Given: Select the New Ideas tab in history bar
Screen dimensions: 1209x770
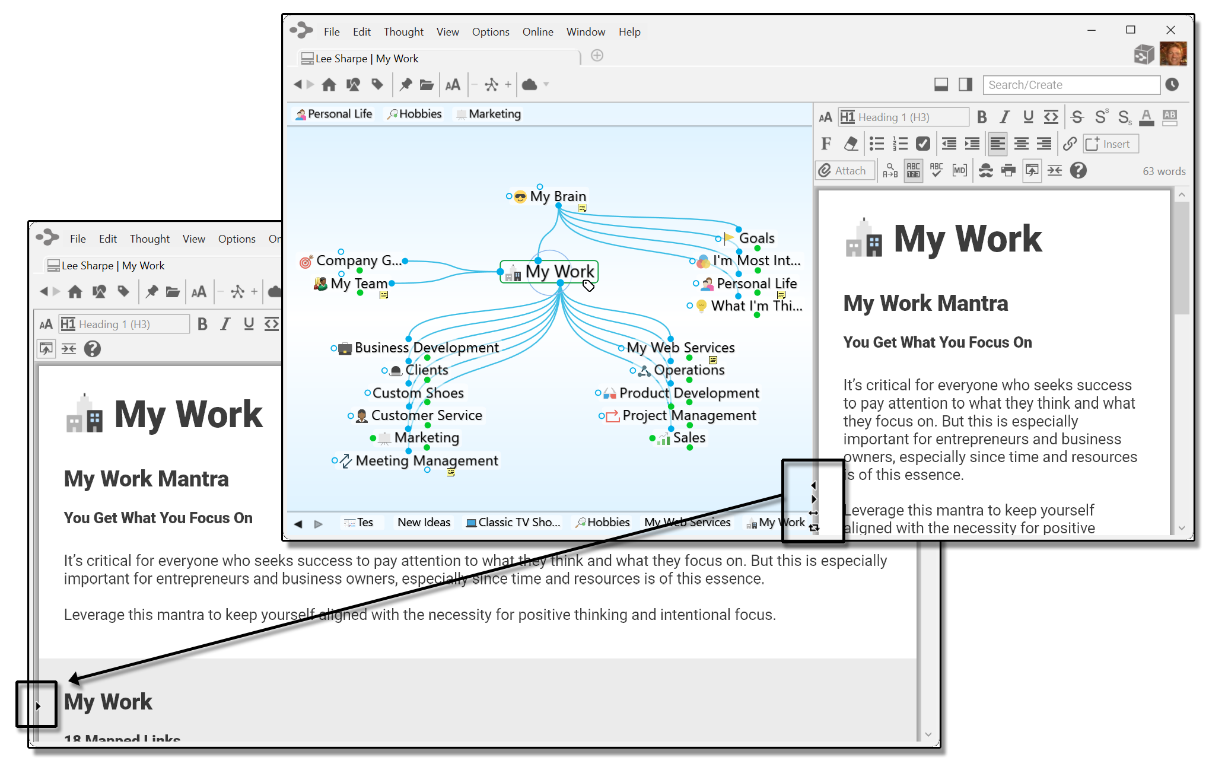Looking at the screenshot, I should (x=423, y=522).
